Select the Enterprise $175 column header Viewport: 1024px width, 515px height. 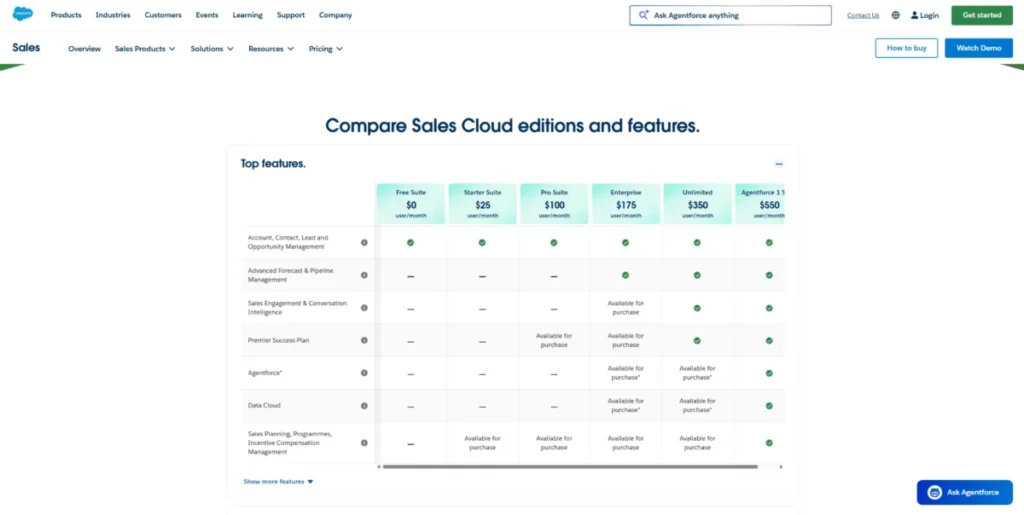point(626,204)
